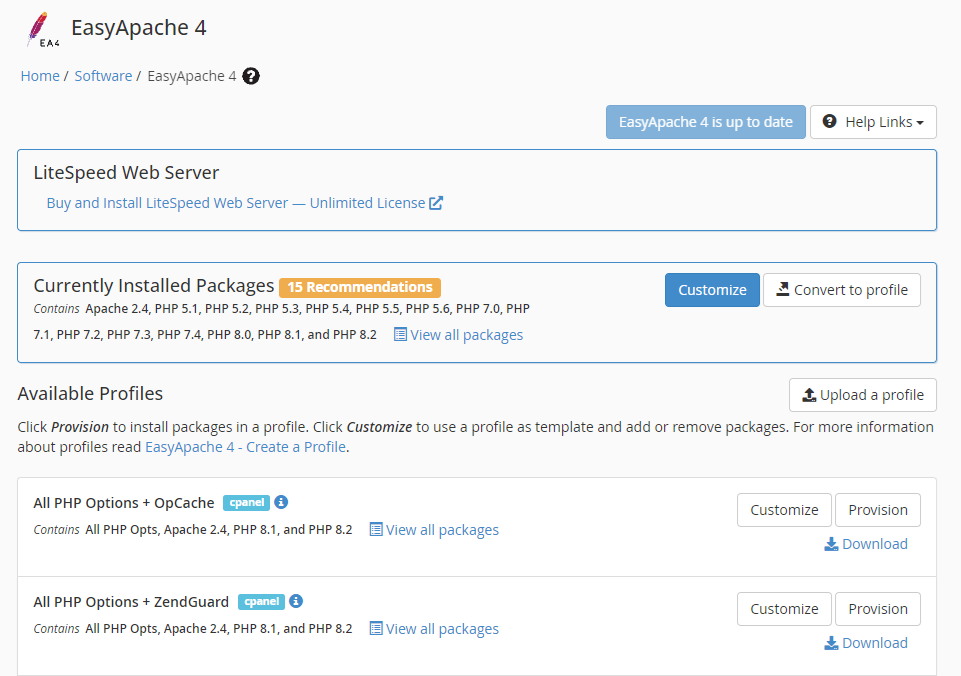This screenshot has height=676, width=961.
Task: Click the Available Profiles heading
Action: click(x=90, y=393)
